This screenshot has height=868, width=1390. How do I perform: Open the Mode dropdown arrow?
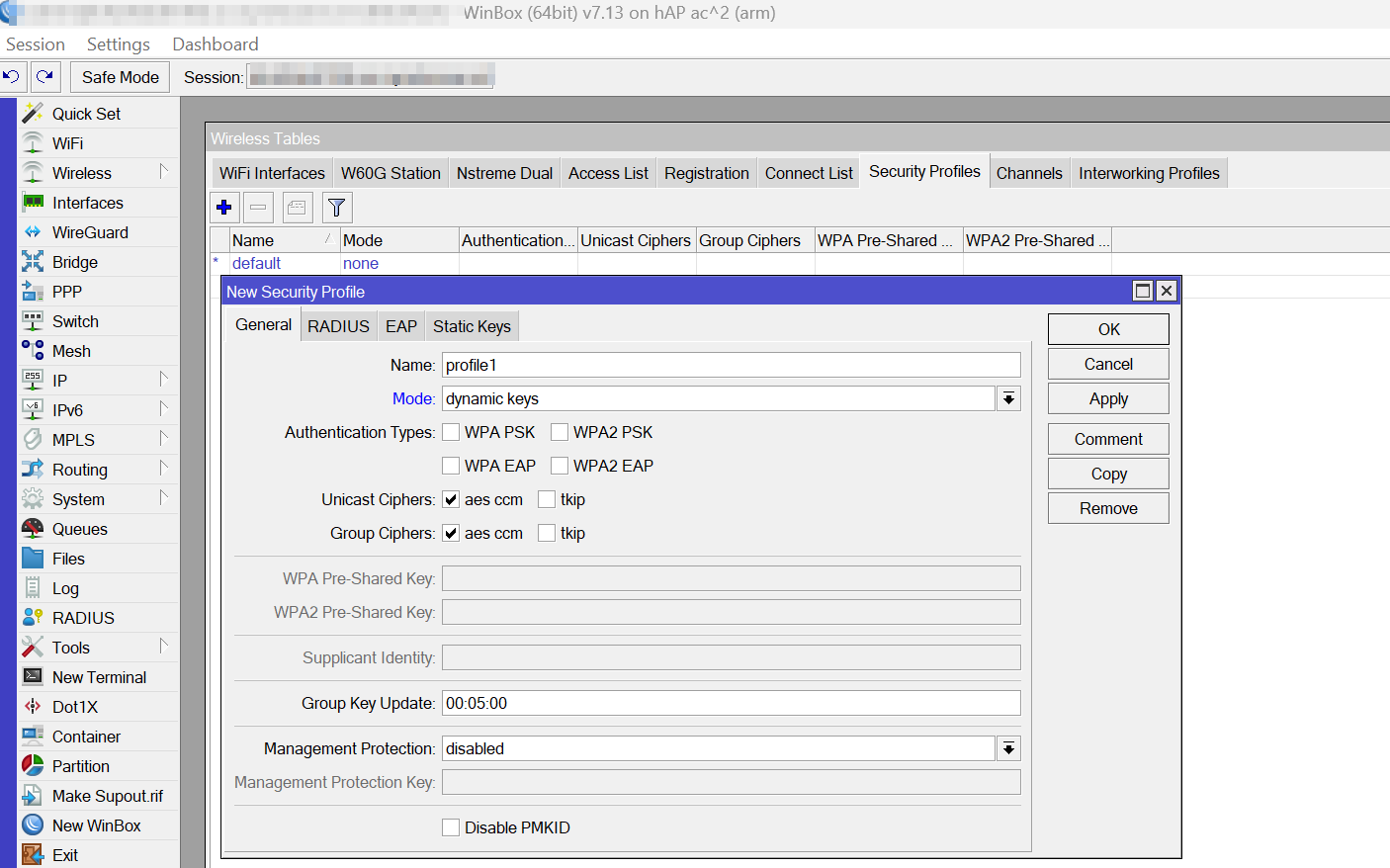(x=1008, y=398)
